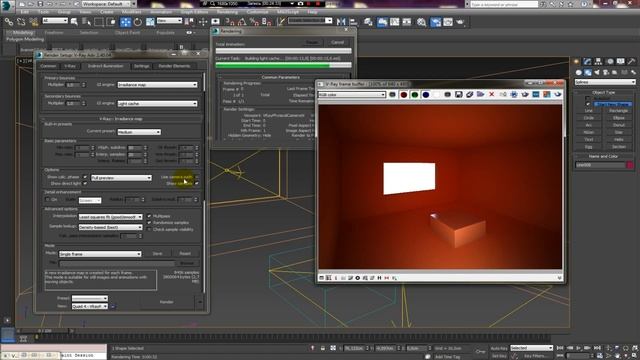
Task: Click the irradiance map Reset button
Action: (185, 253)
